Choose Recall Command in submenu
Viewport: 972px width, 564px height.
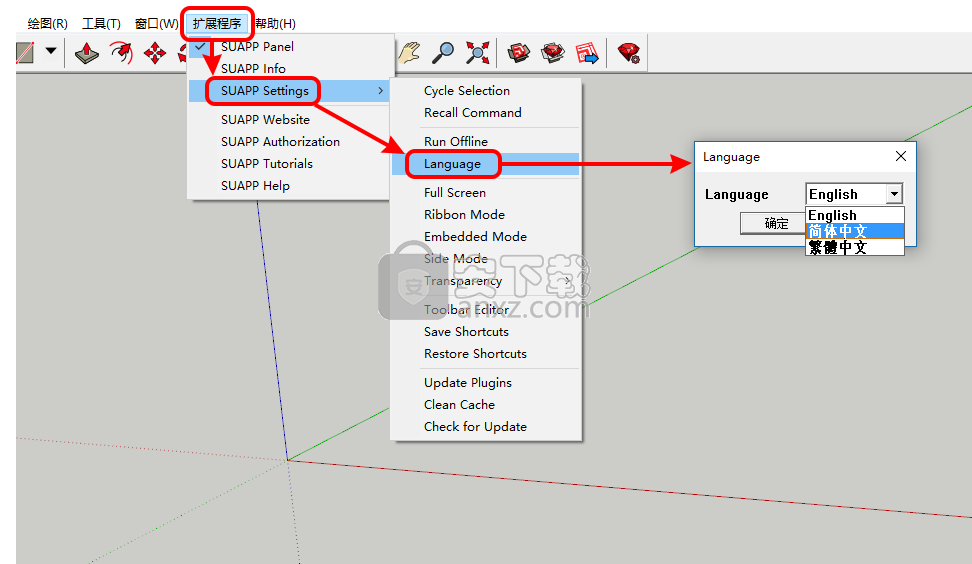click(486, 112)
